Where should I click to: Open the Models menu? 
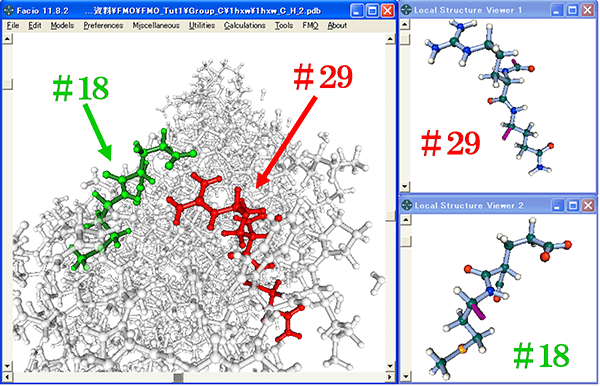[x=62, y=26]
